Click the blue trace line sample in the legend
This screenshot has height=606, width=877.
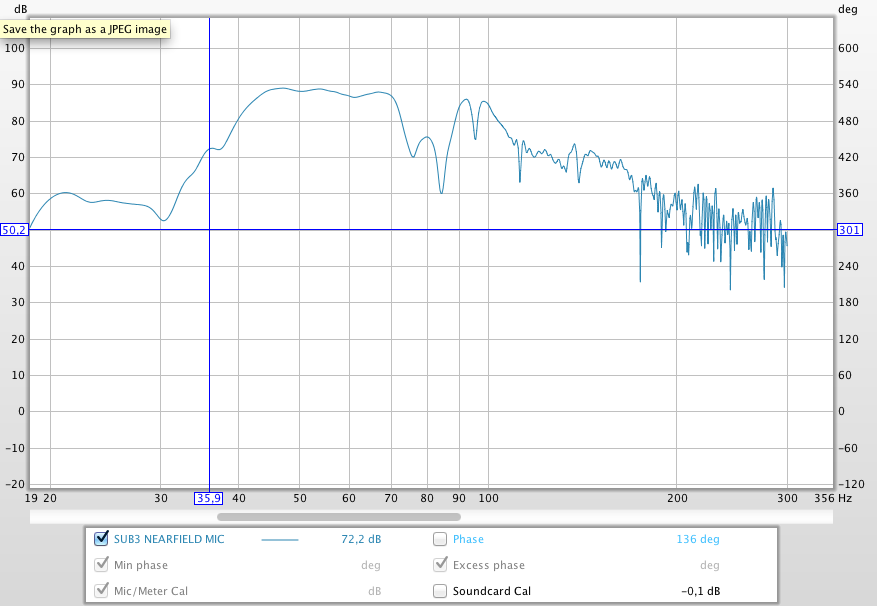click(x=280, y=540)
